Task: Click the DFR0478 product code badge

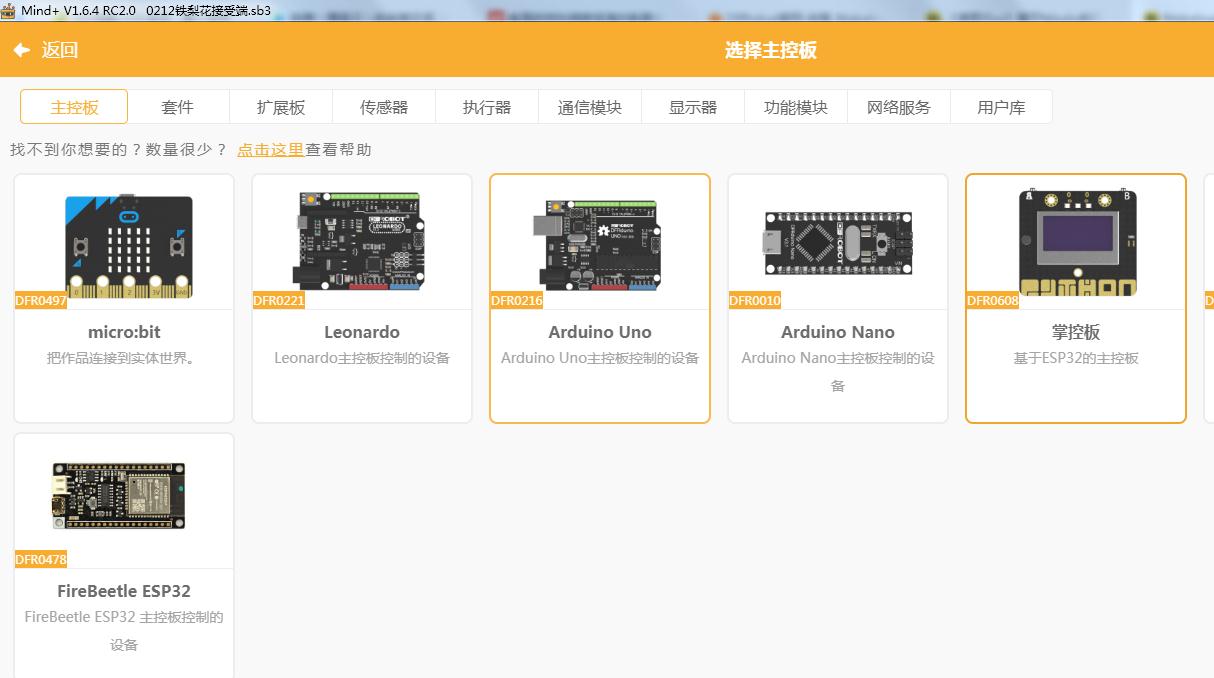Action: click(41, 560)
